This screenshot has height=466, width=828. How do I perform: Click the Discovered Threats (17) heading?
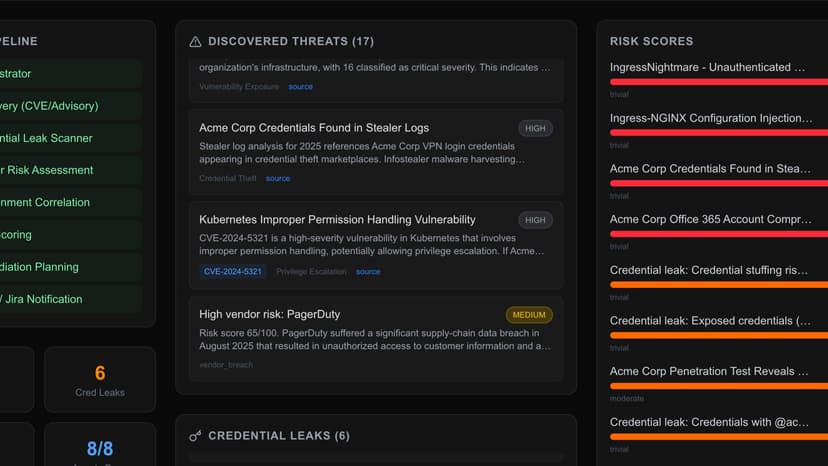coord(291,41)
